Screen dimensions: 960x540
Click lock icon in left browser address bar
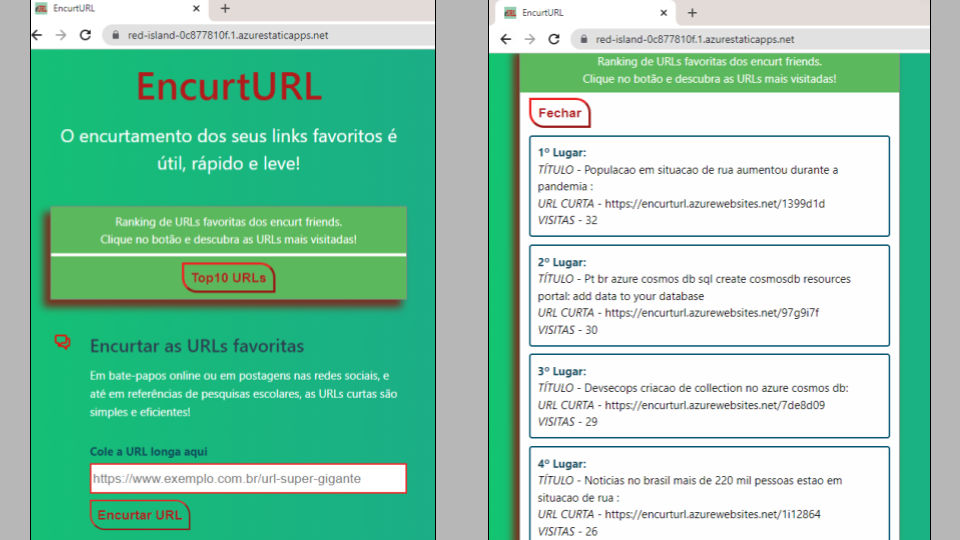[115, 35]
